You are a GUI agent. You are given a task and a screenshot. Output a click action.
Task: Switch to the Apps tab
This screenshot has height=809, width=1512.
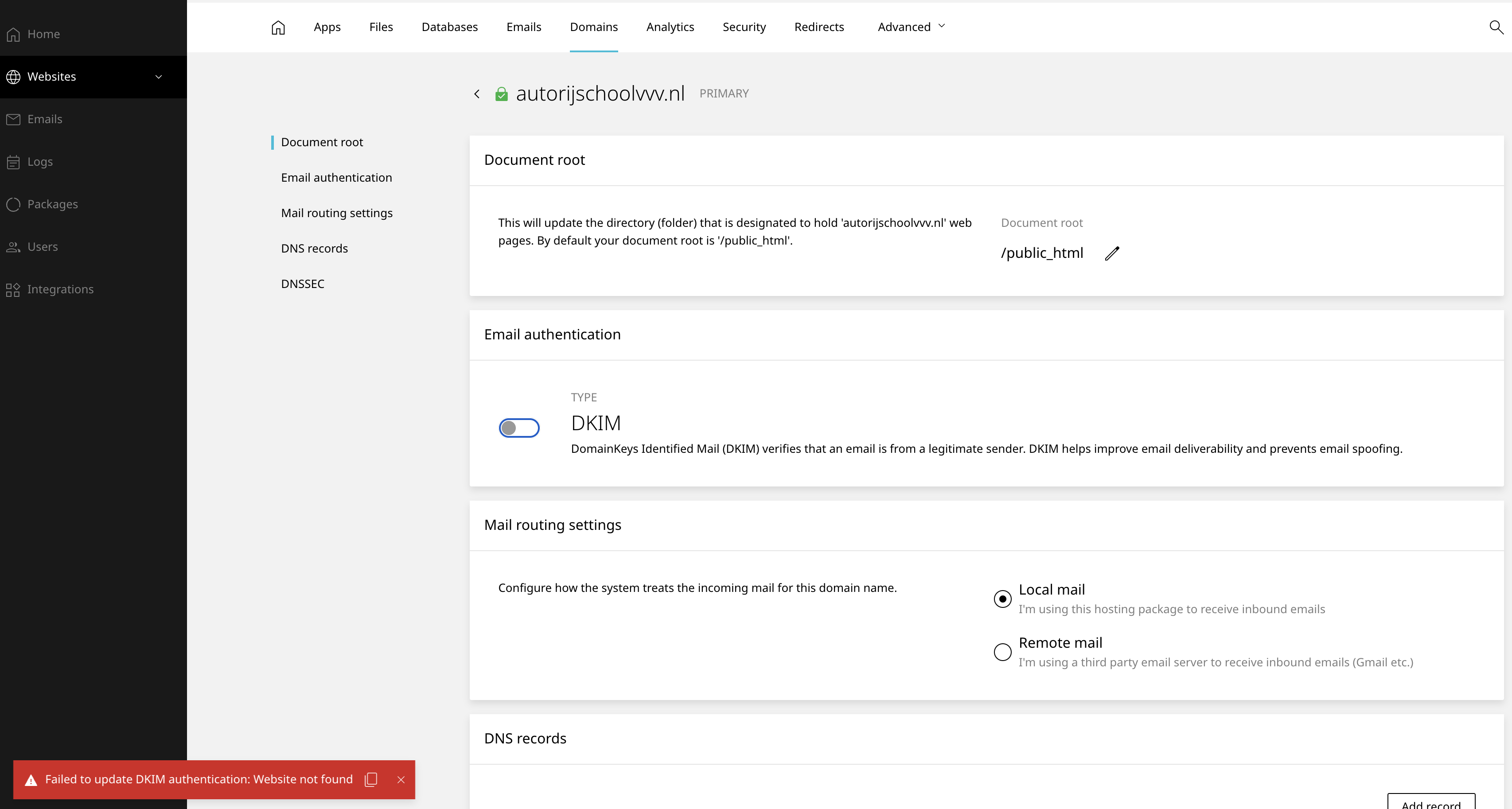click(327, 27)
